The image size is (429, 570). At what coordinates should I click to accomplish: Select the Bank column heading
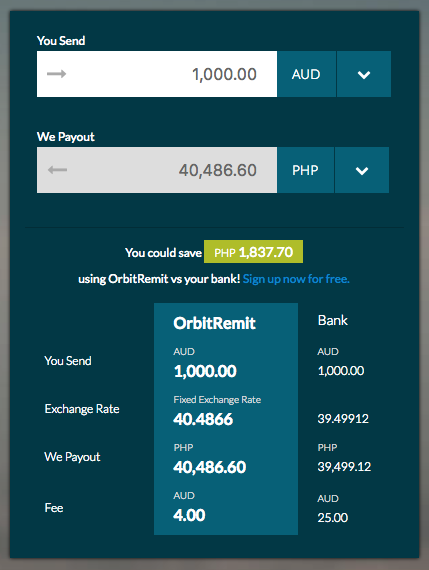pyautogui.click(x=333, y=320)
